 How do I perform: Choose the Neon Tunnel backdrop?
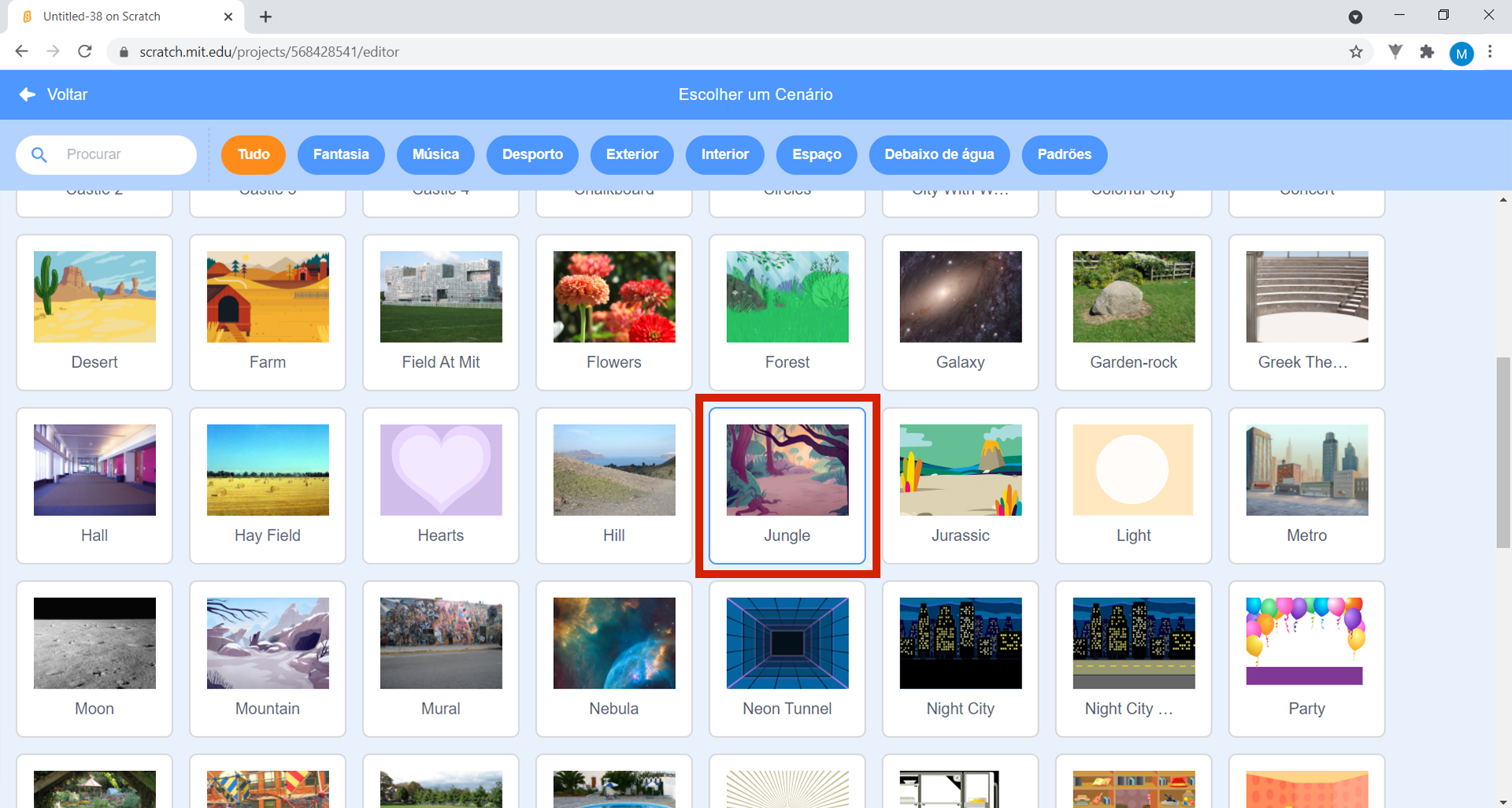(787, 659)
